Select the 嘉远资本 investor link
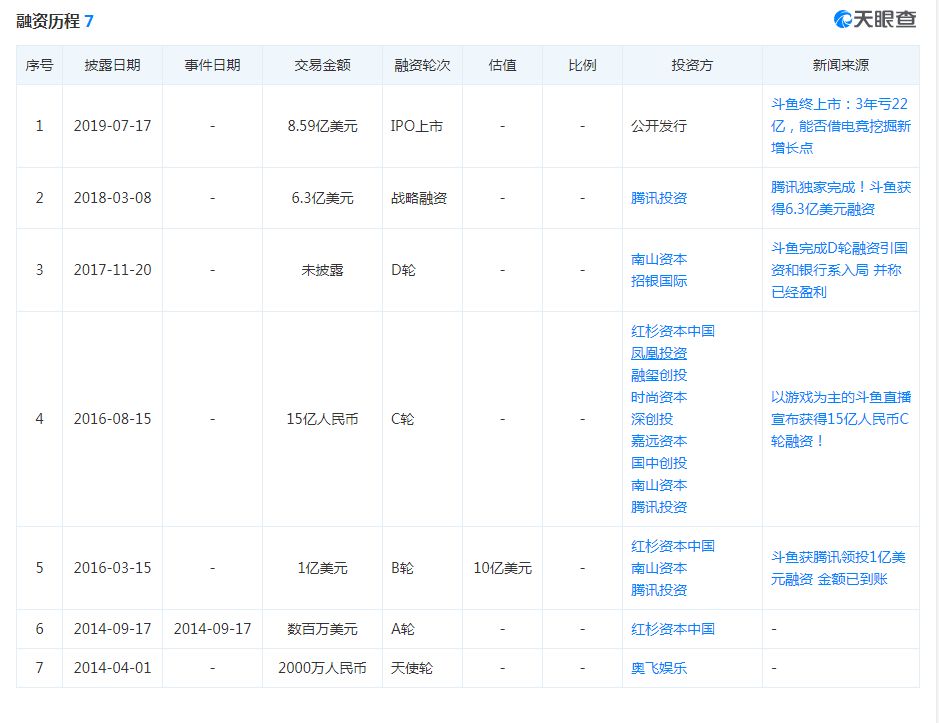This screenshot has height=723, width=939. (x=659, y=441)
